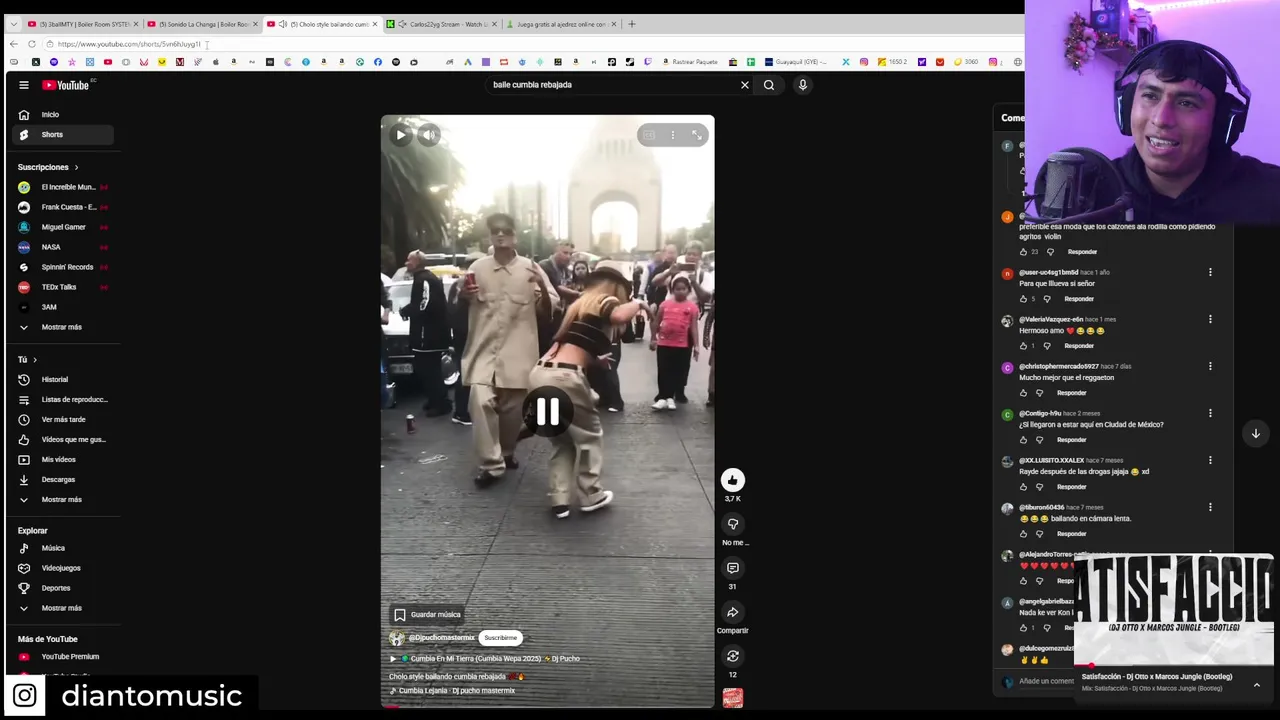Expand Mostrar más under Deportes

coord(62,608)
